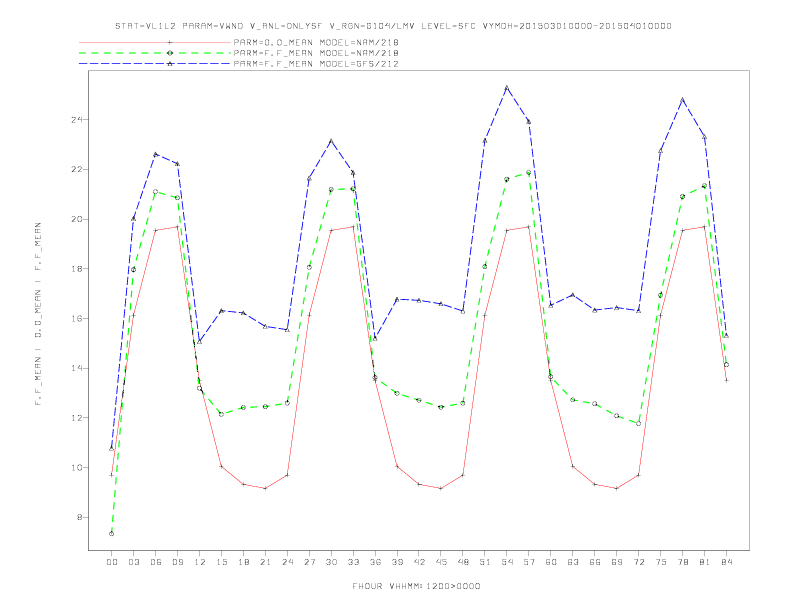Click the x-axis tick label 30

click(331, 562)
